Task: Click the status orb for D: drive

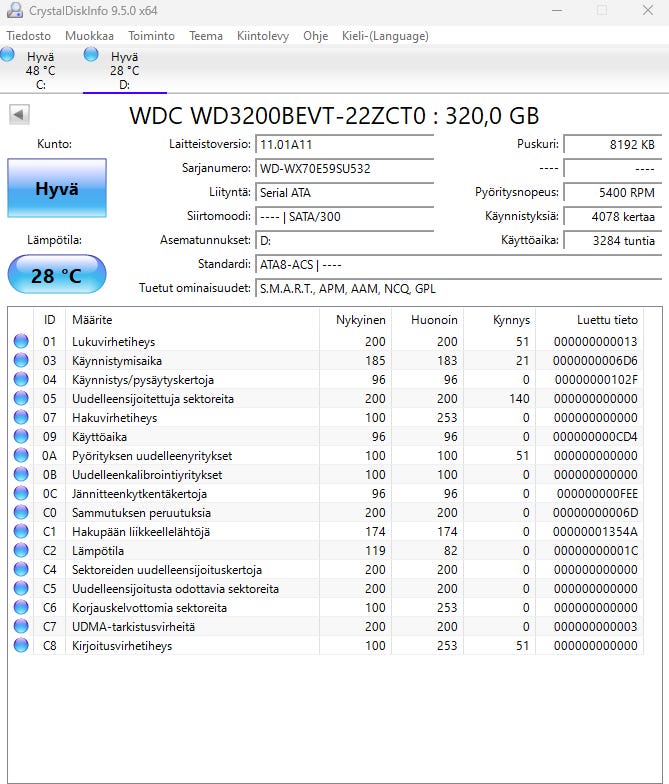Action: (x=91, y=54)
